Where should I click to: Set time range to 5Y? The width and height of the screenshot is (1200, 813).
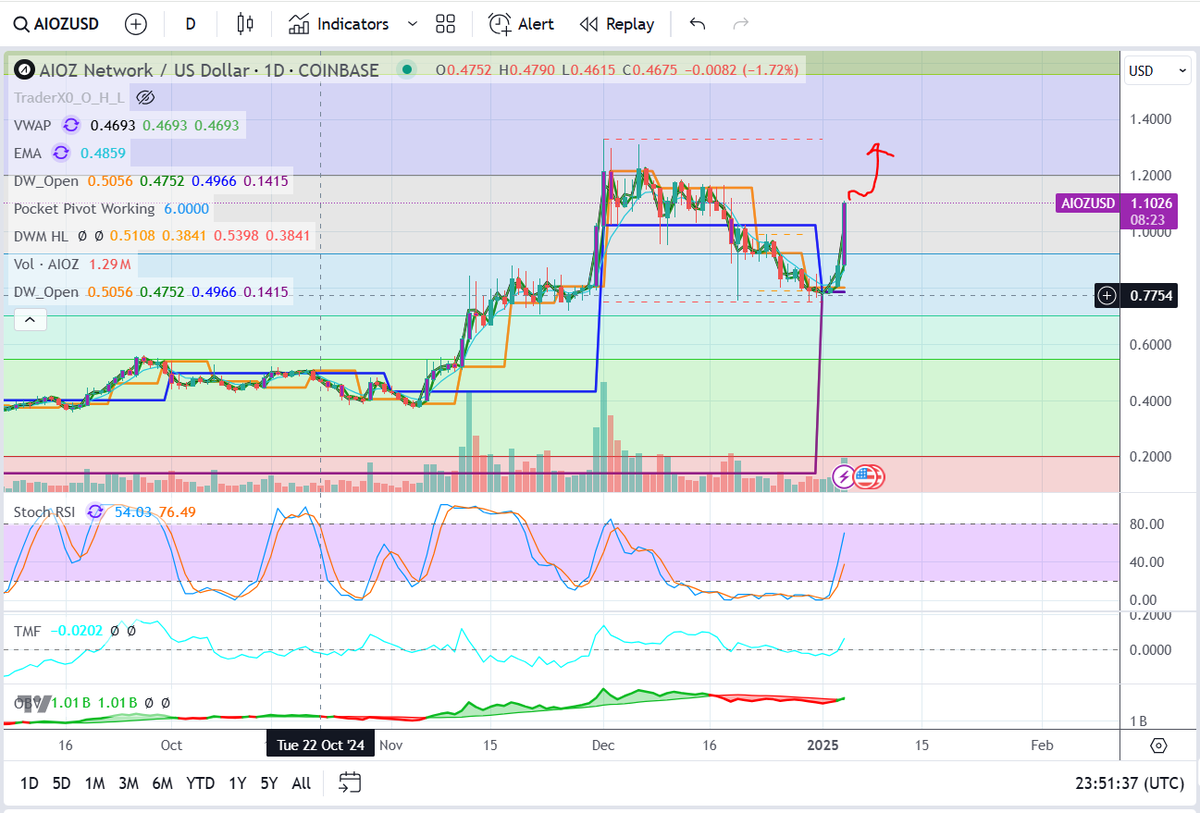tap(269, 783)
